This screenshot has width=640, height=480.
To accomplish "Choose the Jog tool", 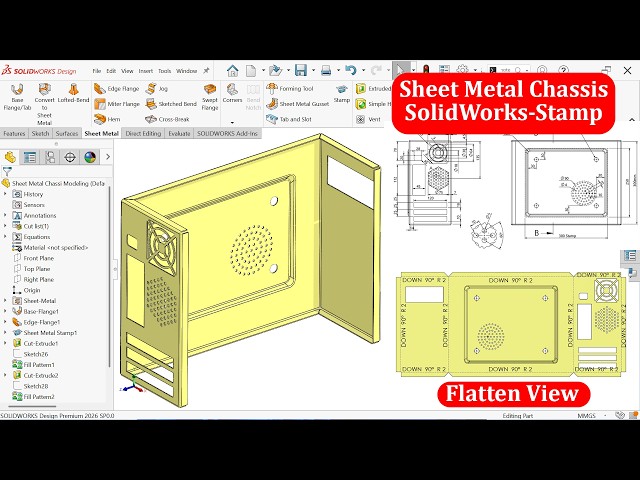I will click(x=157, y=89).
